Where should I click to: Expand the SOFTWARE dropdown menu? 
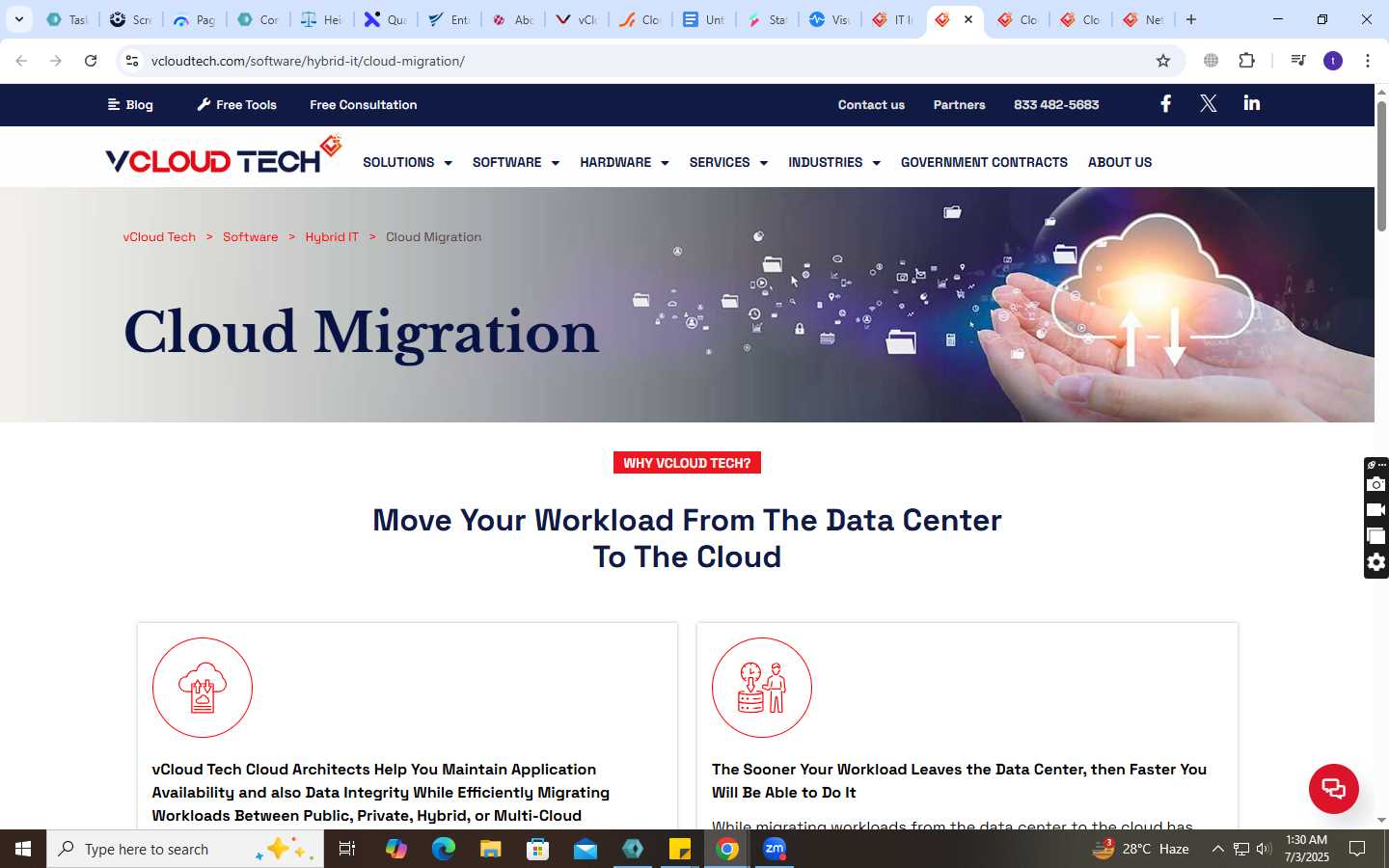click(x=516, y=162)
